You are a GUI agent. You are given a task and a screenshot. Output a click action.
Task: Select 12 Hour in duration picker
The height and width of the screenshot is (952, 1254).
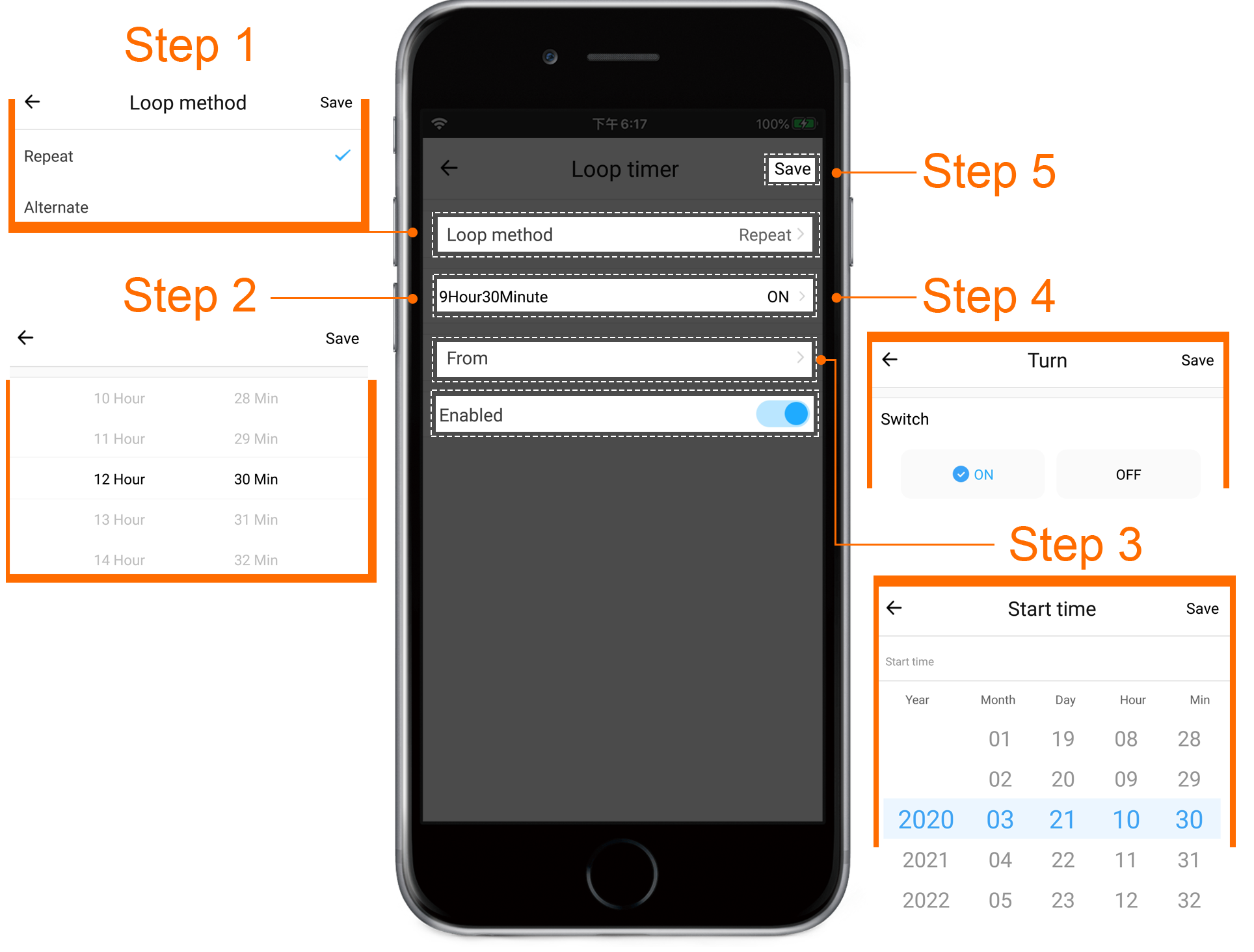click(x=119, y=479)
